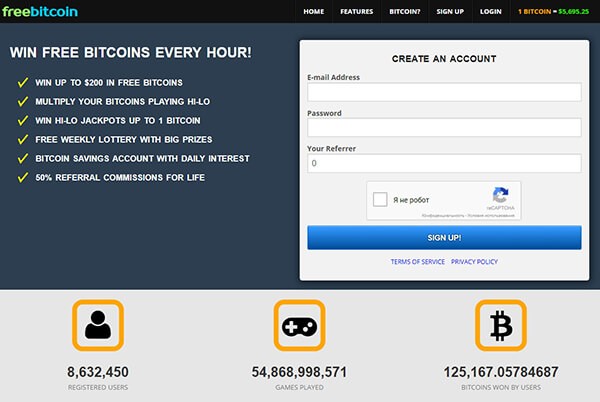The image size is (600, 402).
Task: Open the FEATURES menu item
Action: click(357, 11)
